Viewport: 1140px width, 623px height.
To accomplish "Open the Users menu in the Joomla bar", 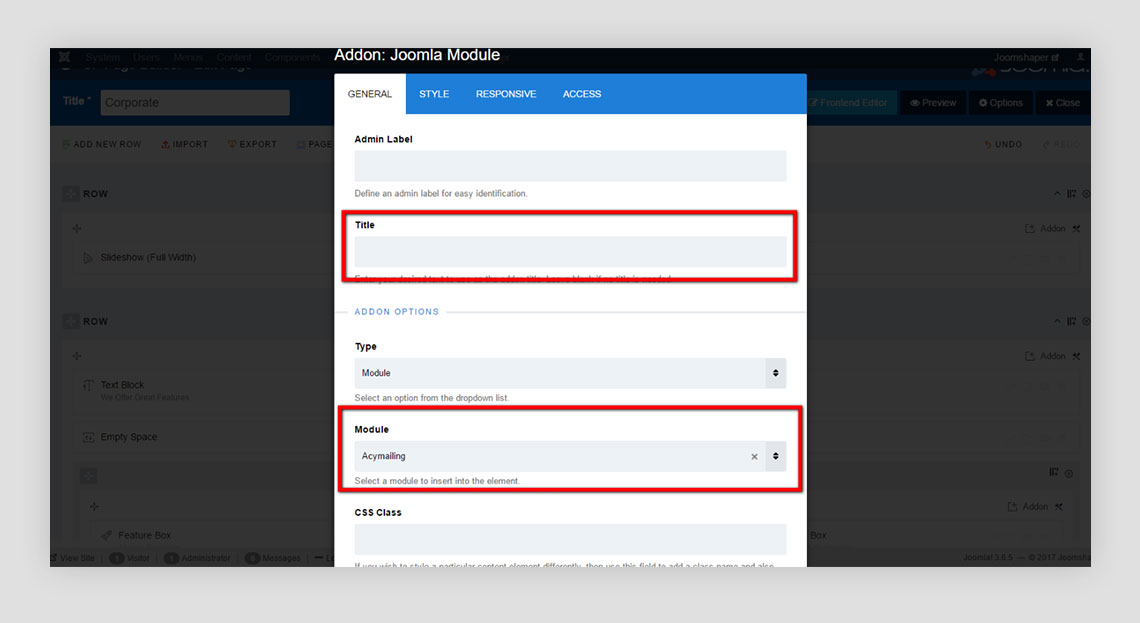I will tap(146, 57).
